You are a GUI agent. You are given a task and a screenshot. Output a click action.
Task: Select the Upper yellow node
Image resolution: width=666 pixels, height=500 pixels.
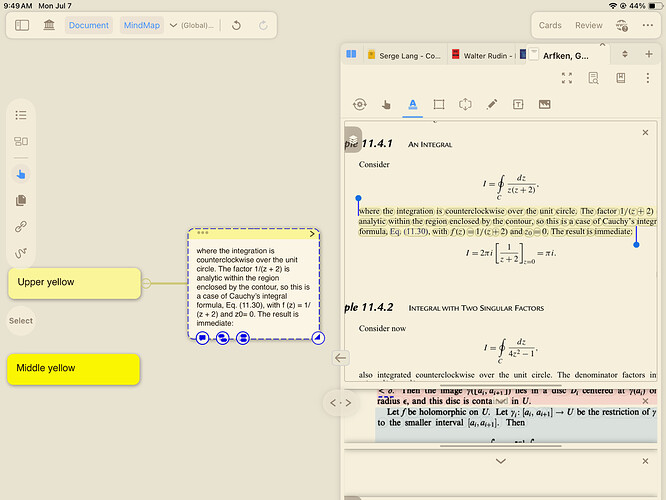click(74, 283)
